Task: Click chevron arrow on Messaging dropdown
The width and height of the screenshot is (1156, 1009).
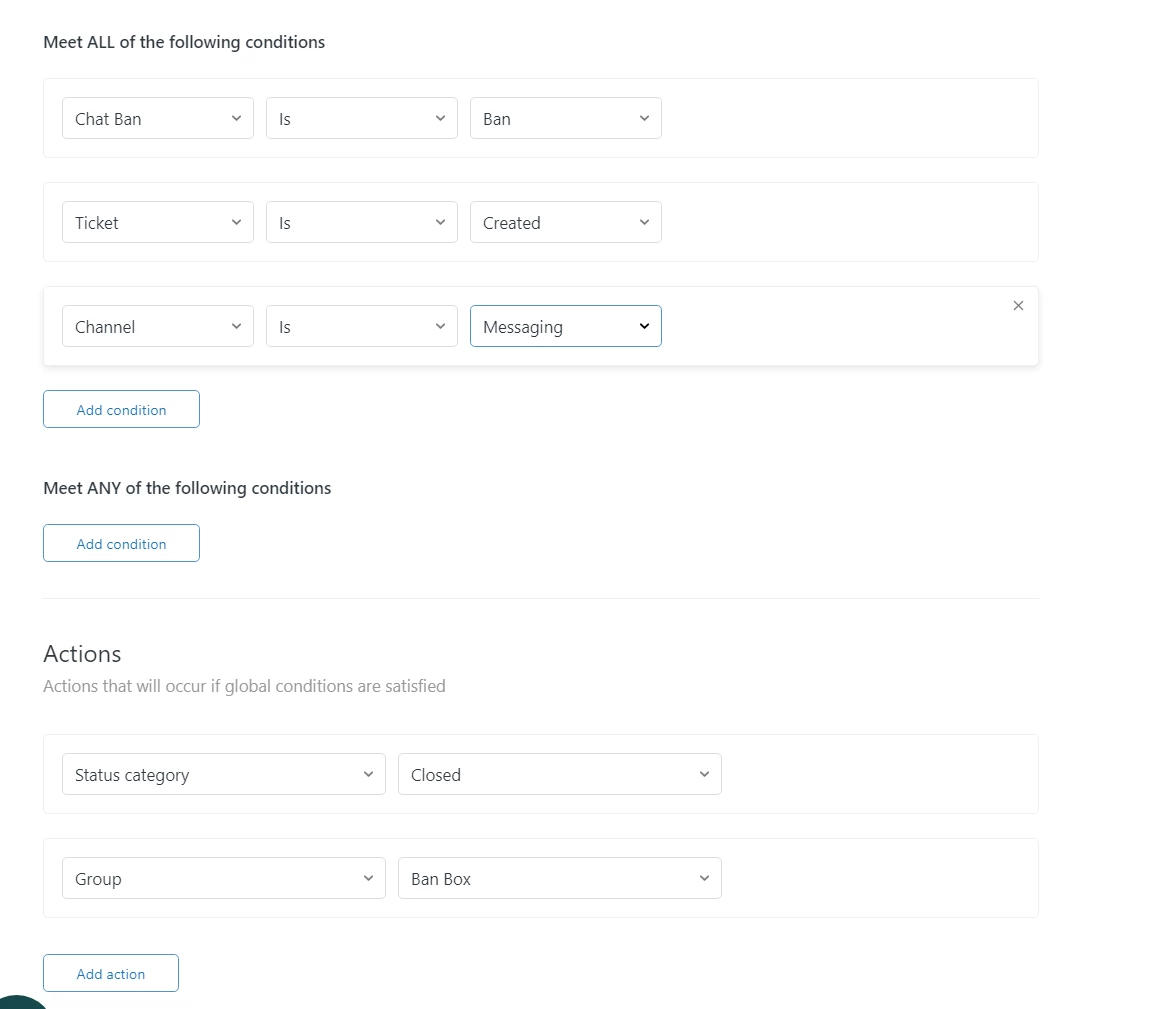Action: pyautogui.click(x=644, y=326)
